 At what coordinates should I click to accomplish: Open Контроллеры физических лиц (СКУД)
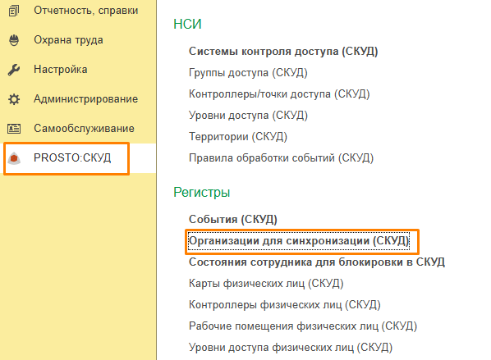[x=285, y=305]
